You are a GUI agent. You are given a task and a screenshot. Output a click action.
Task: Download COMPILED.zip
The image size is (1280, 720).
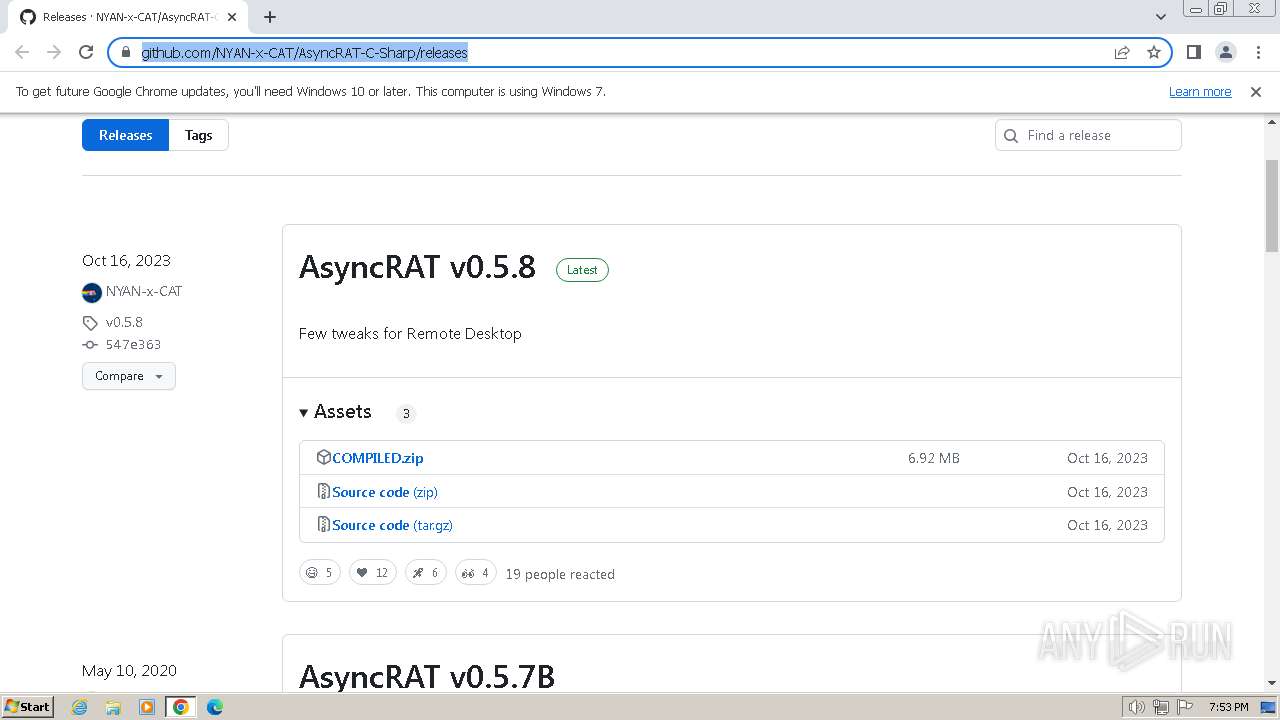pyautogui.click(x=378, y=458)
